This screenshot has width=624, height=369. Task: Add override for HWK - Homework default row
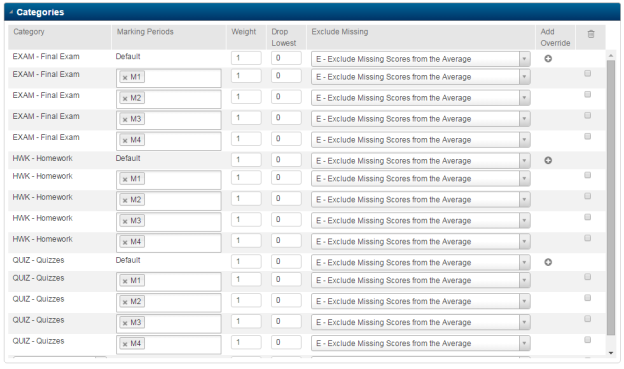tap(548, 160)
